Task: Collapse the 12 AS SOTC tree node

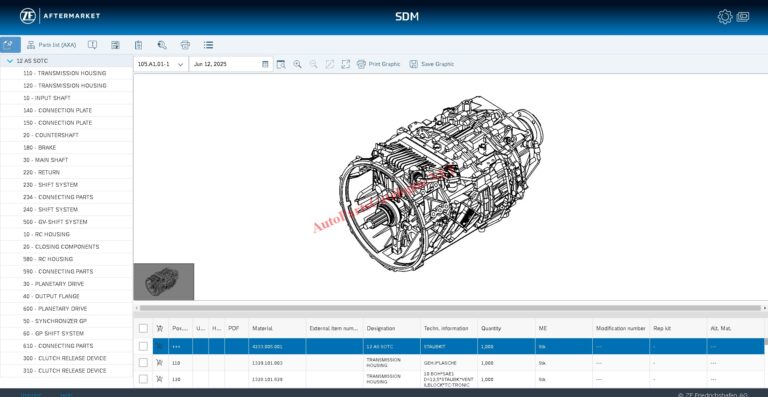Action: click(x=10, y=61)
